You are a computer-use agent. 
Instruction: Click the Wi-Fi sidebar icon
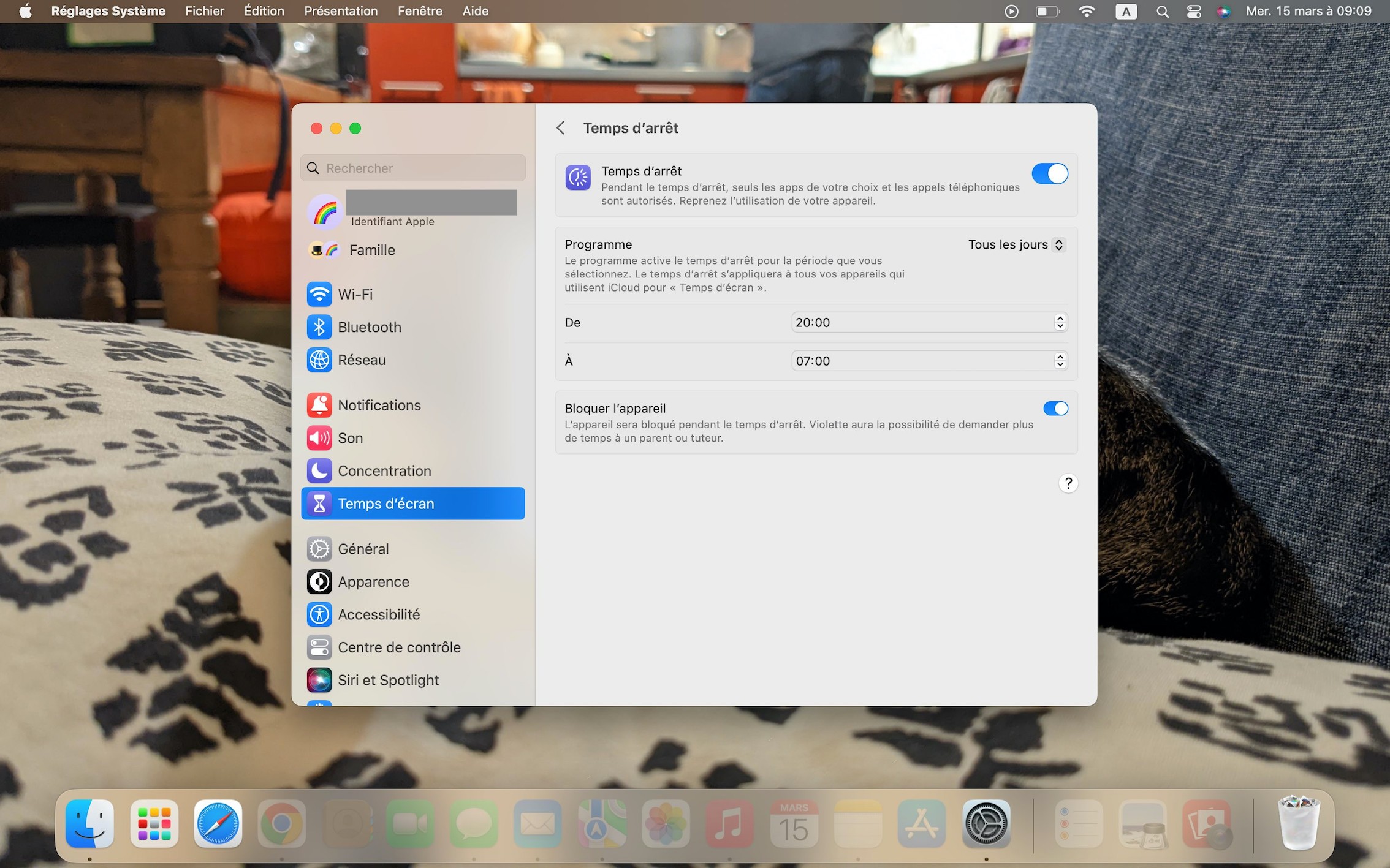point(319,294)
